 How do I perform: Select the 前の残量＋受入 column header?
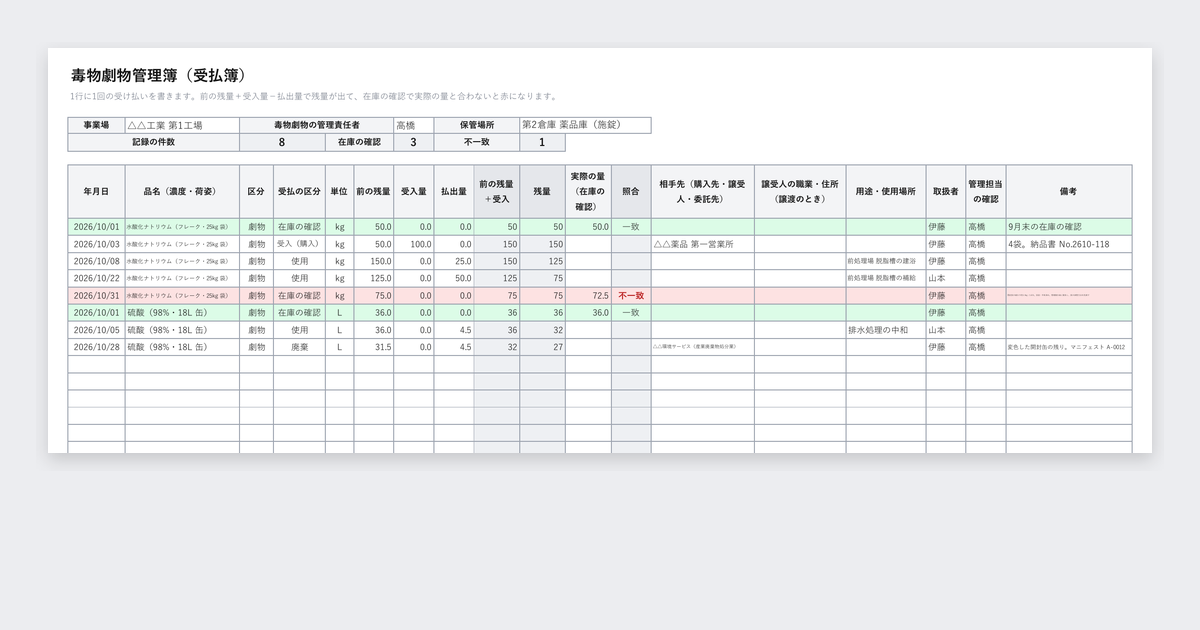click(x=497, y=191)
